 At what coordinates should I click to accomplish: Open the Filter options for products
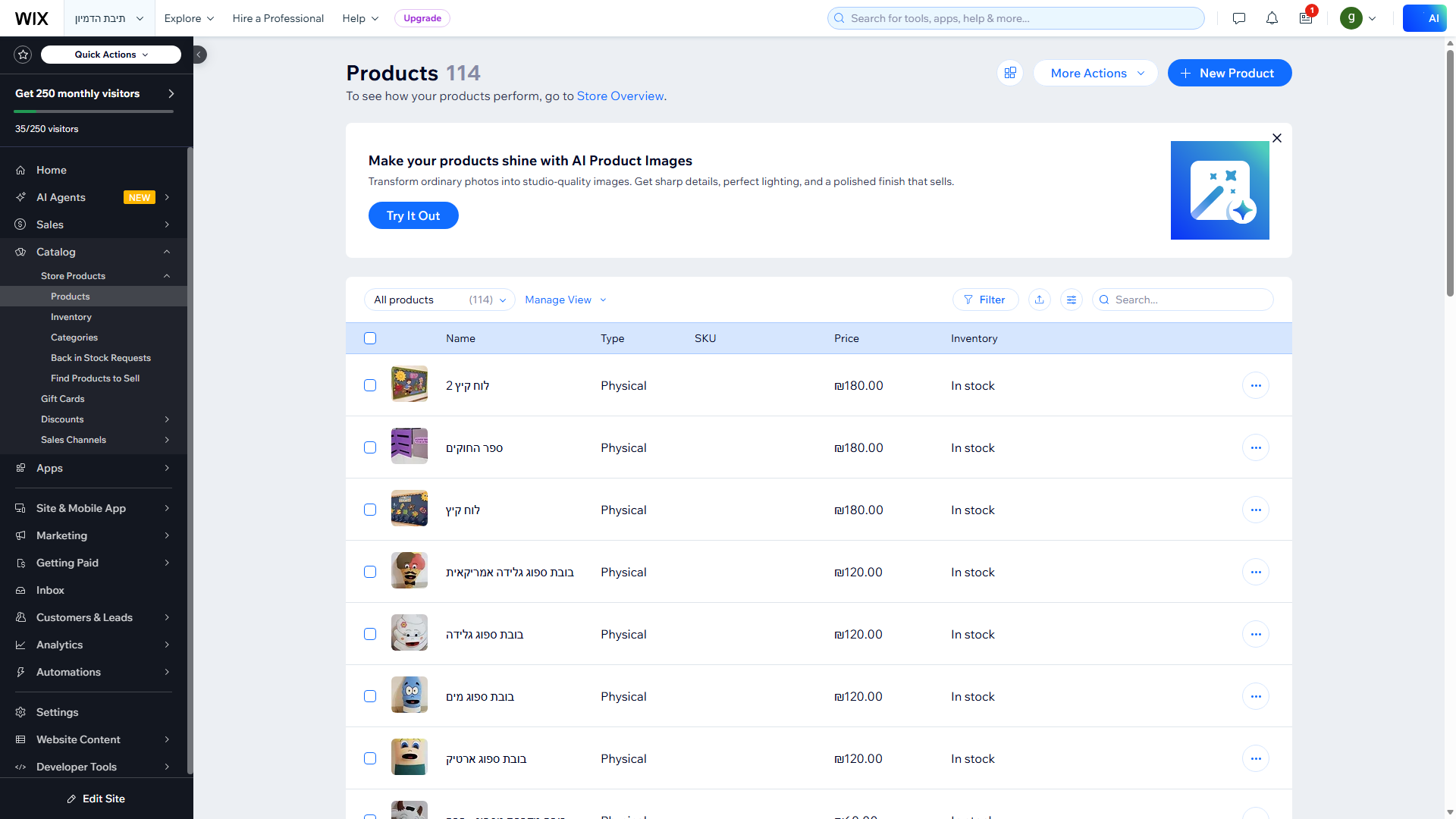(x=984, y=300)
